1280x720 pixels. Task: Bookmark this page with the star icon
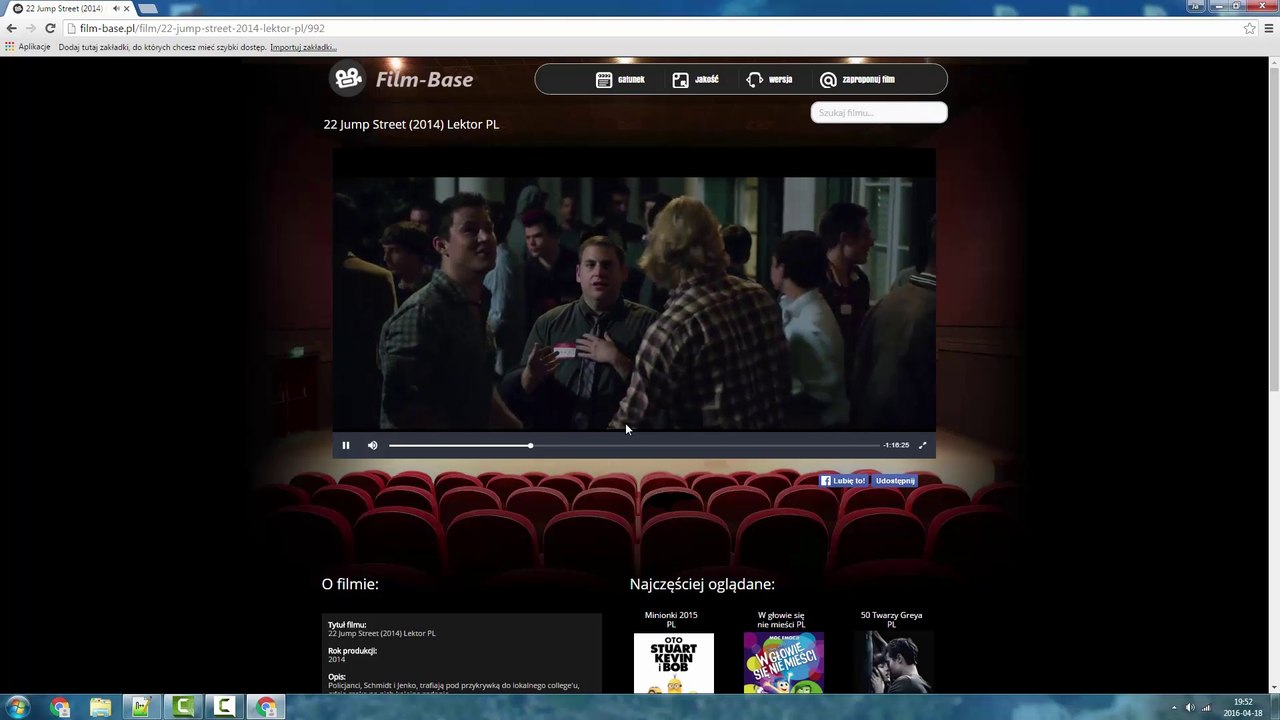coord(1249,28)
